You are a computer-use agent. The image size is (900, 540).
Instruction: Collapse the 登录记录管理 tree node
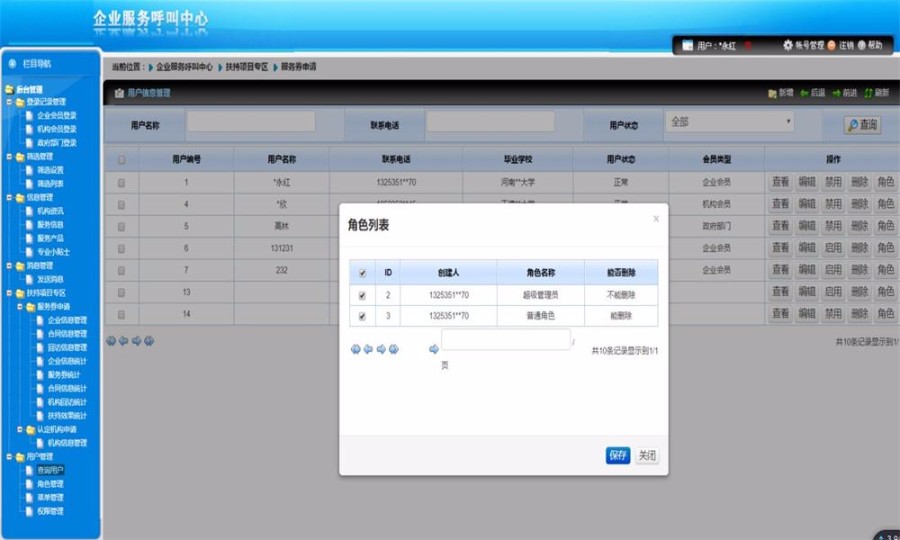point(9,102)
